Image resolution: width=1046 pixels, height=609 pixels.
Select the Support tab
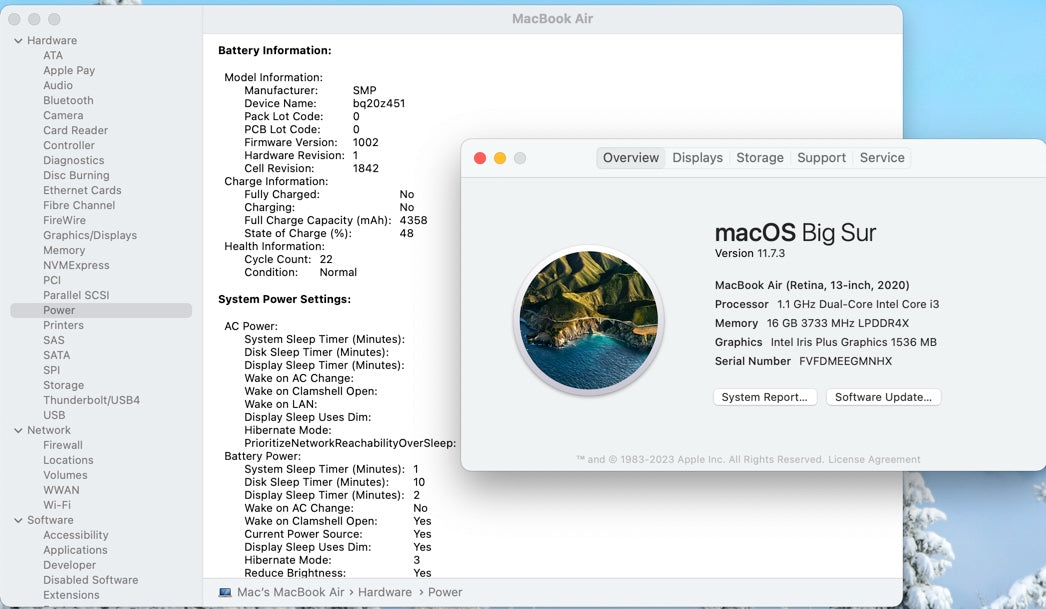[821, 158]
